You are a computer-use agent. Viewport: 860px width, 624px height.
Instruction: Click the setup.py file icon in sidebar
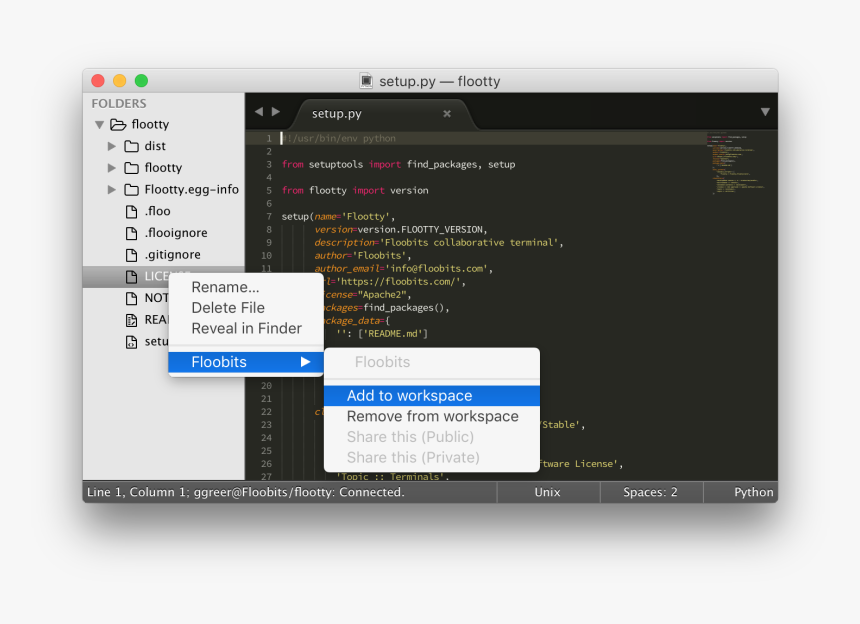(x=131, y=341)
